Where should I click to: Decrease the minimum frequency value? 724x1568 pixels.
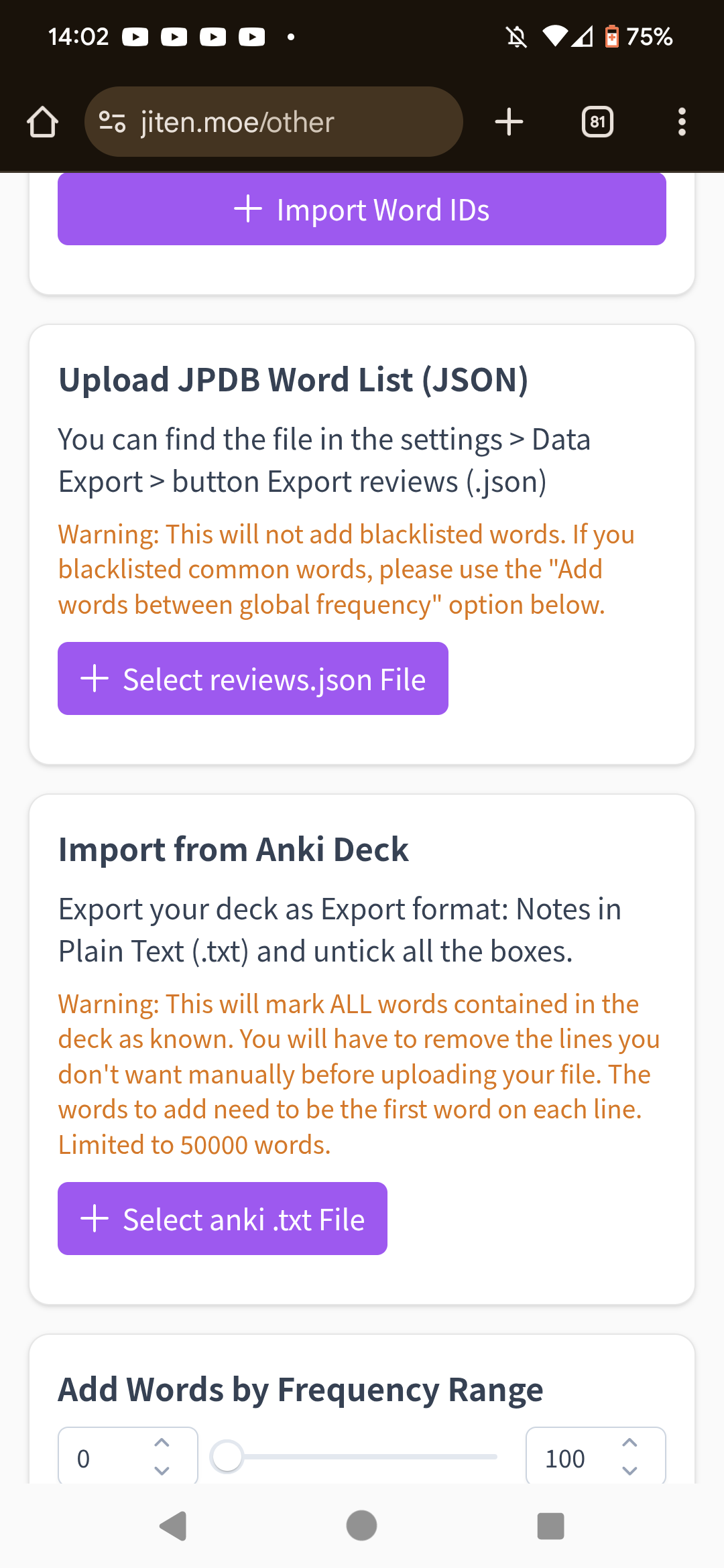point(162,1471)
